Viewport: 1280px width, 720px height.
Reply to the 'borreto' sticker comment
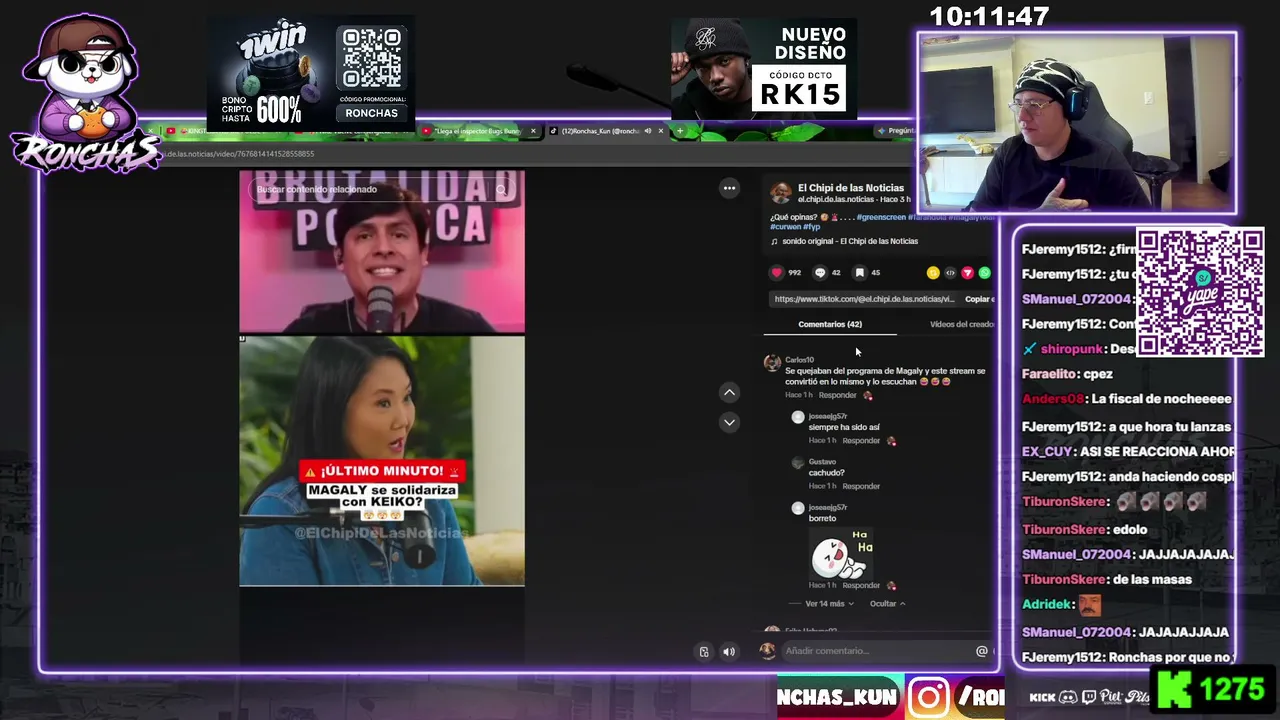coord(861,586)
